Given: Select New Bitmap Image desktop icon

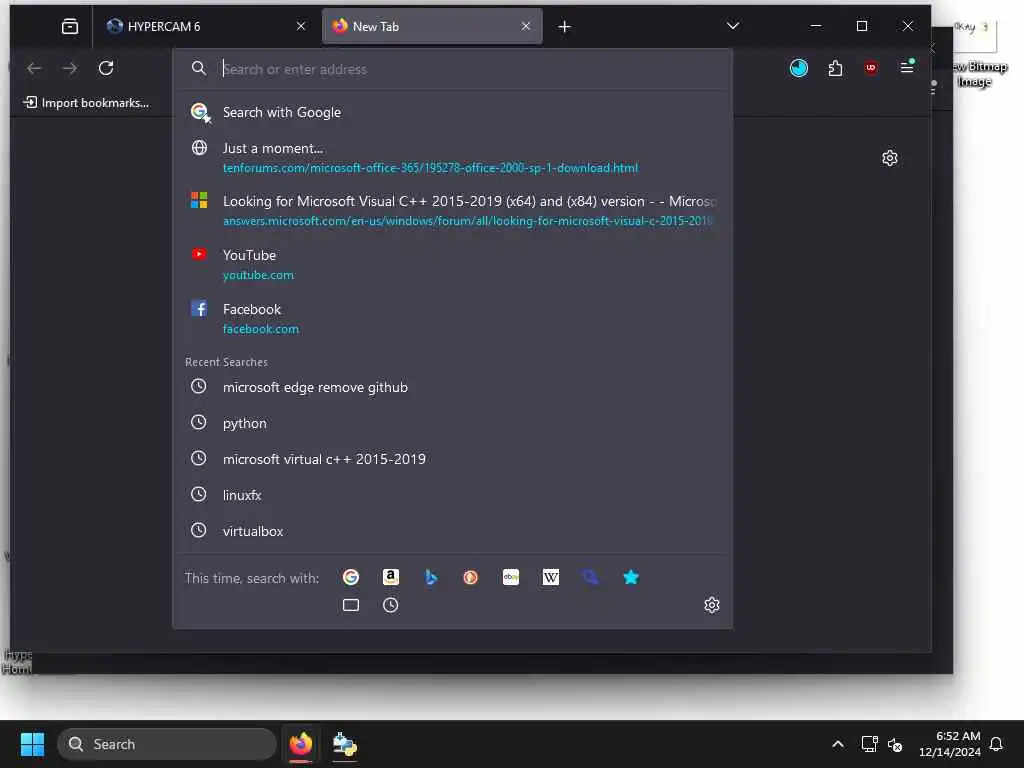Looking at the screenshot, I should [x=977, y=54].
